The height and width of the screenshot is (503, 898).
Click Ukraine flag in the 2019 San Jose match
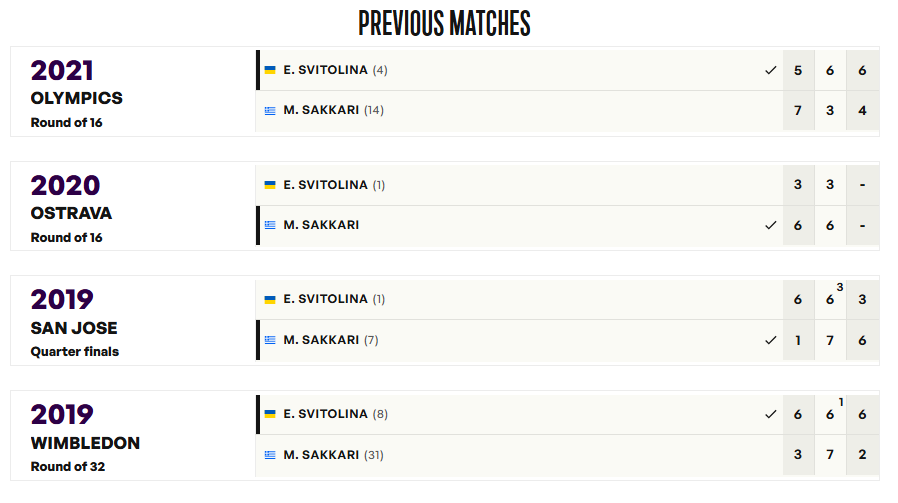pos(270,299)
